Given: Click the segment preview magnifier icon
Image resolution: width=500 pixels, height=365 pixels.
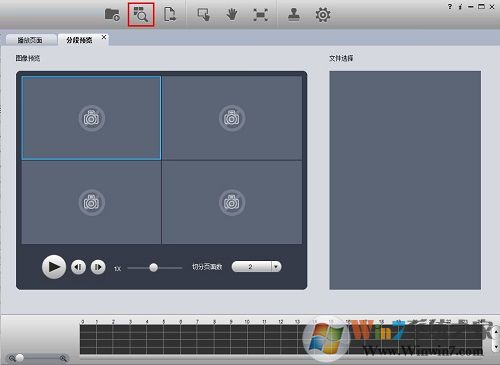Looking at the screenshot, I should [141, 15].
